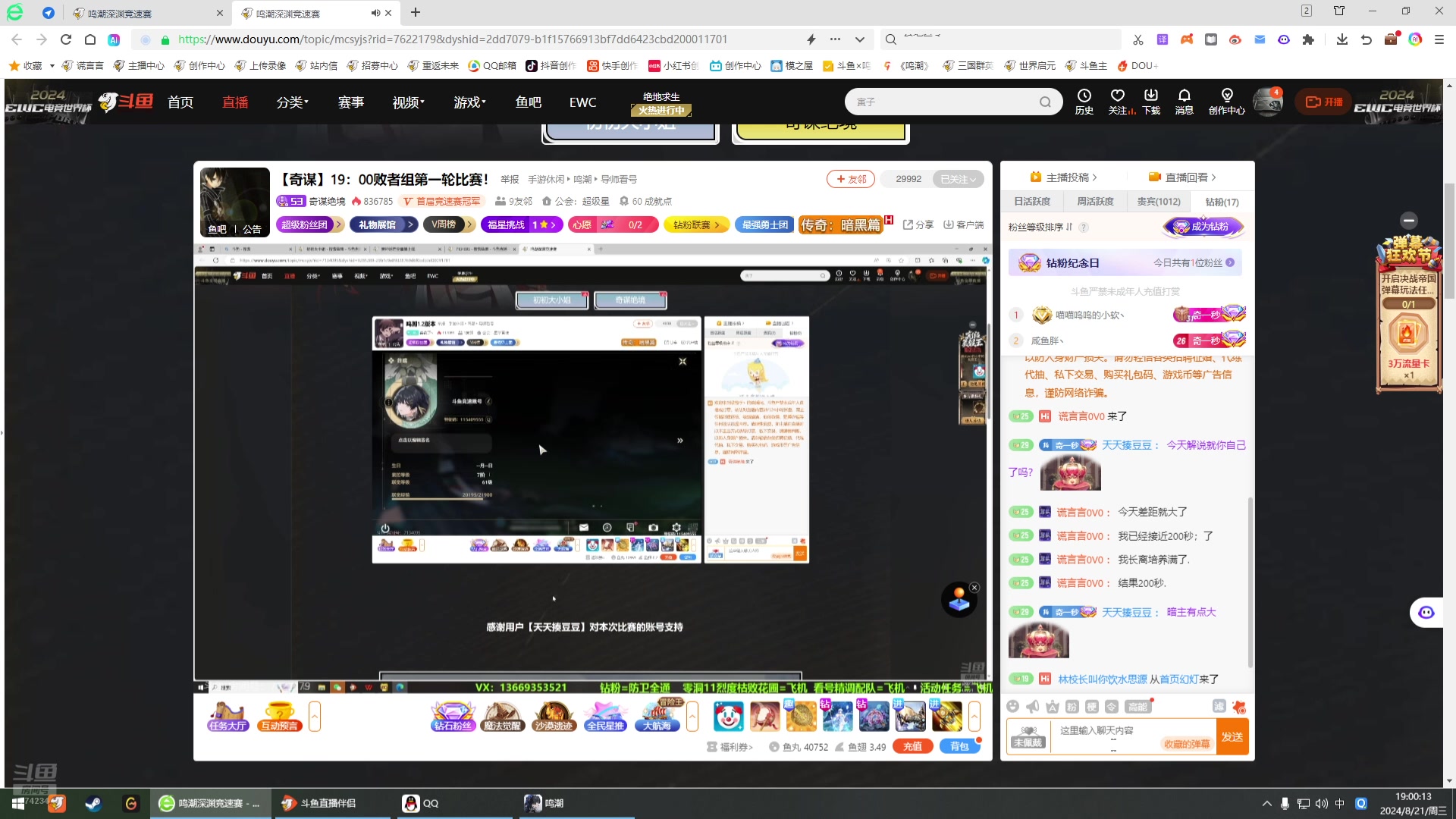Click the 魔法觉醒 activity icon
This screenshot has height=819, width=1456.
pyautogui.click(x=503, y=716)
